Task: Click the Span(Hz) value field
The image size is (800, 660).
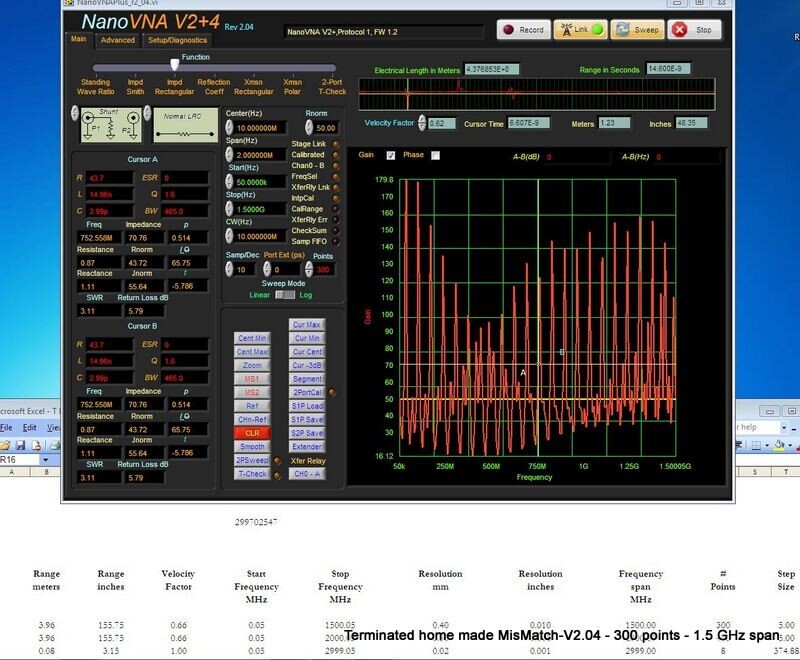Action: (x=260, y=155)
